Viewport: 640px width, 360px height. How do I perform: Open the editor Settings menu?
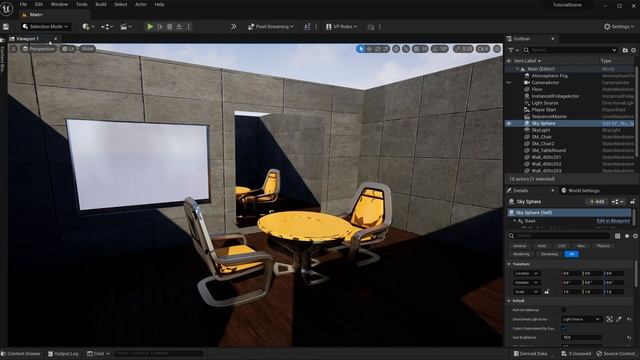pyautogui.click(x=619, y=27)
